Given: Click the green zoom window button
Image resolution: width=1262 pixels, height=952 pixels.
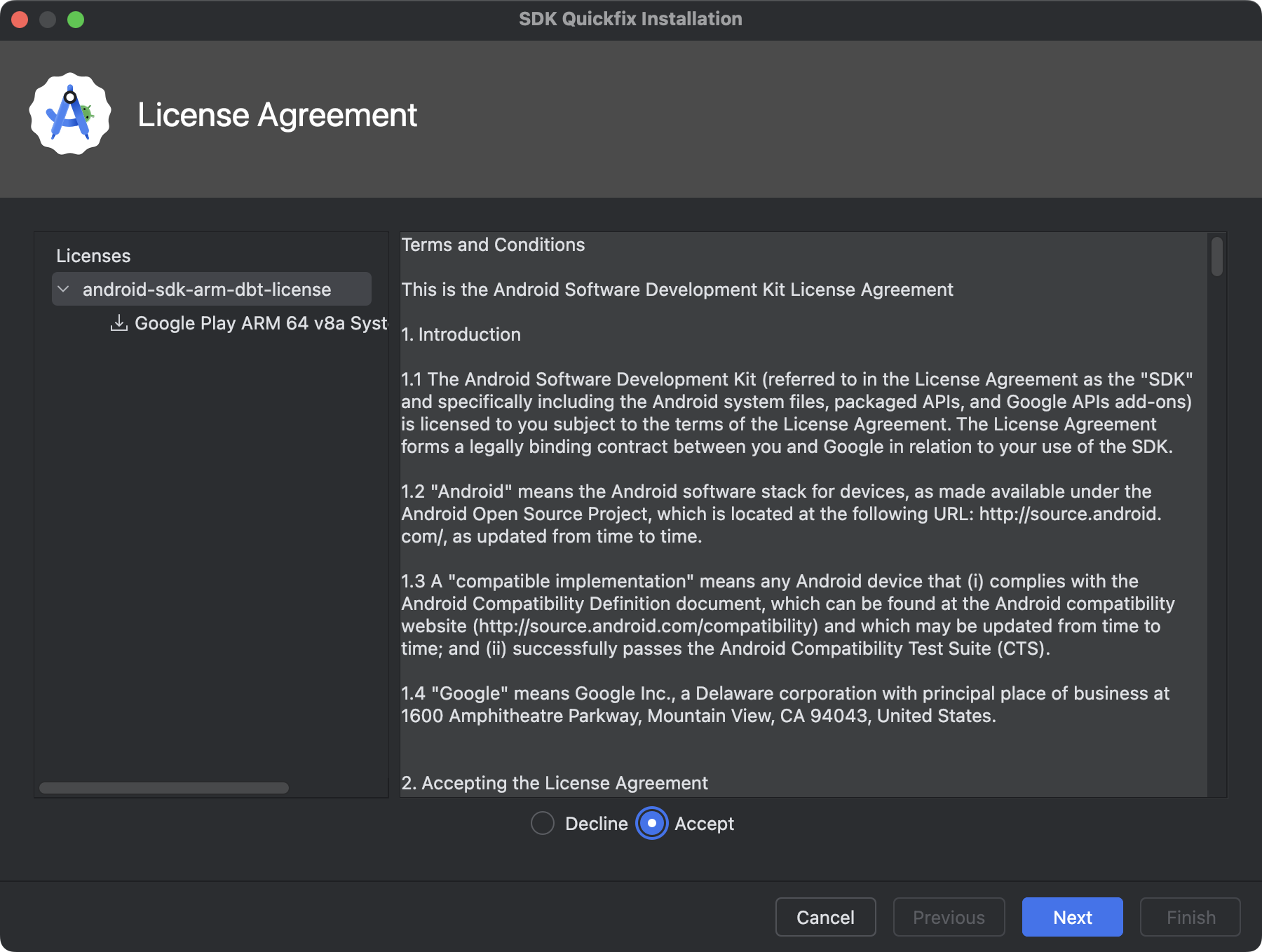Looking at the screenshot, I should [x=75, y=19].
